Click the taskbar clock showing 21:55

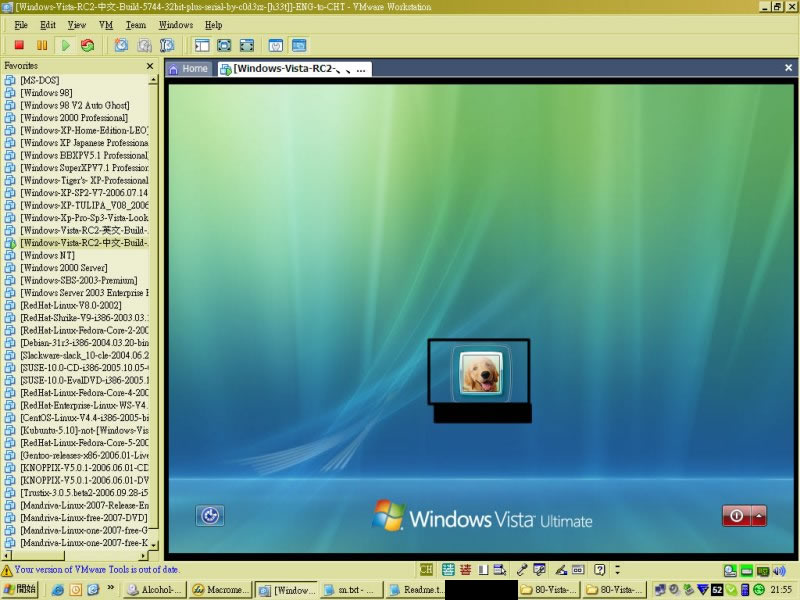coord(781,590)
